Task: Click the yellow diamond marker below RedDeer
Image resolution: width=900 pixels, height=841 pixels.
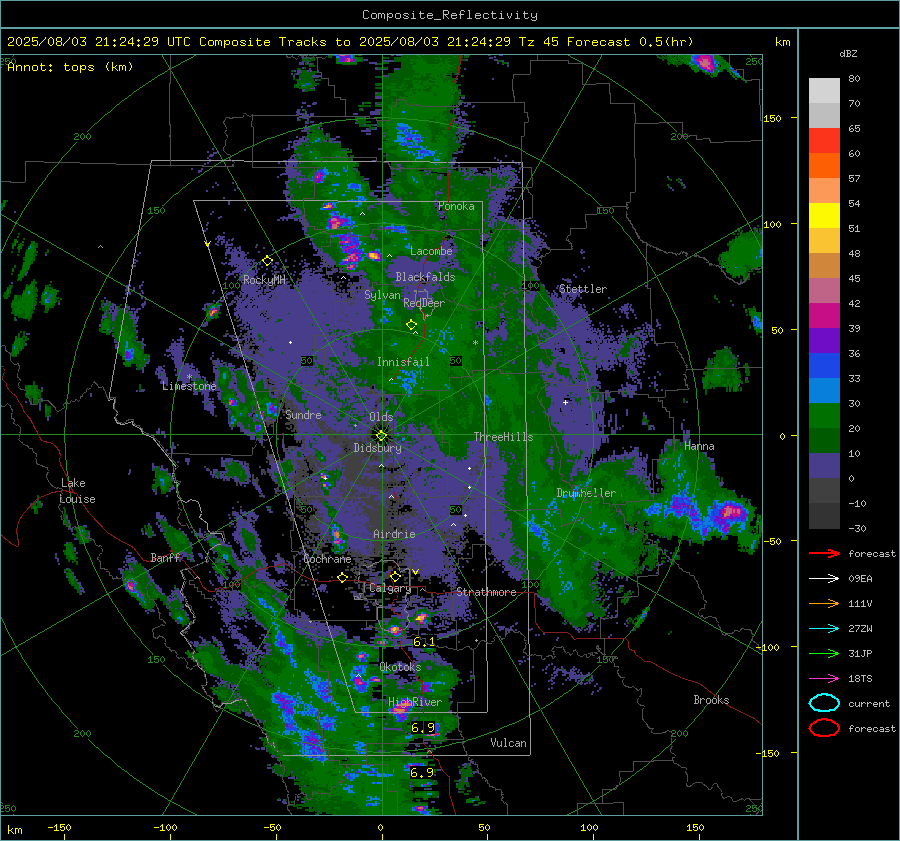Action: (x=411, y=324)
